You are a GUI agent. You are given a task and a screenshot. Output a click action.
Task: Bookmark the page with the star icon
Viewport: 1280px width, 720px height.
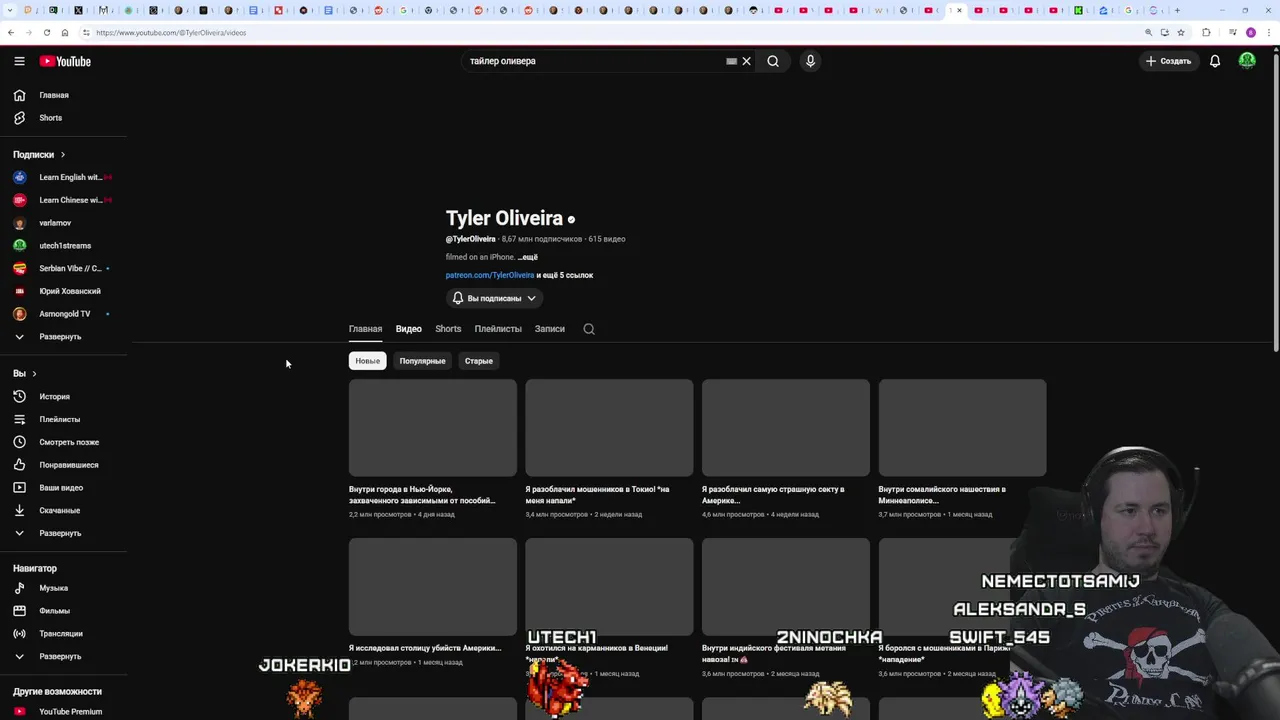[1181, 32]
